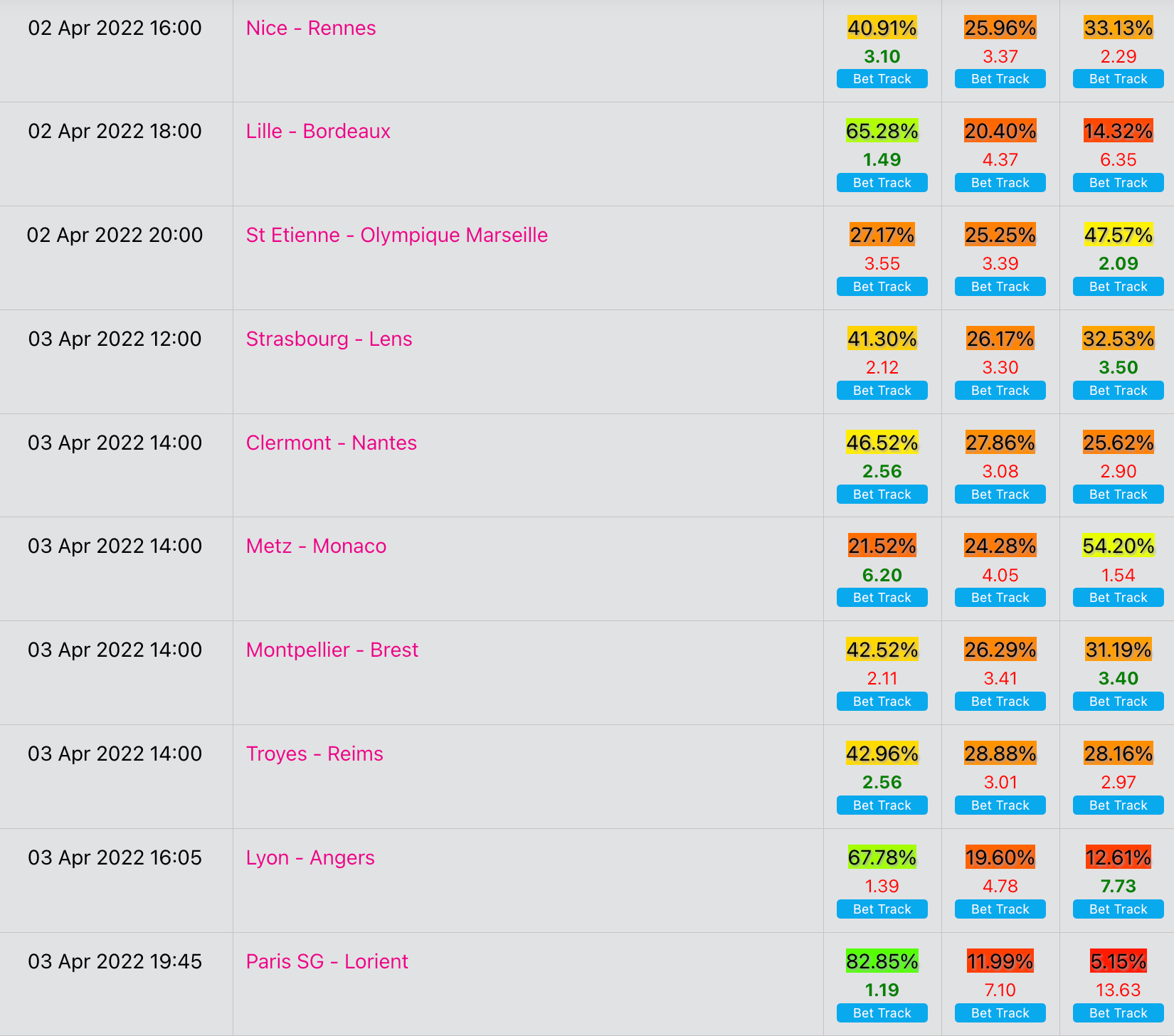The height and width of the screenshot is (1036, 1174).
Task: Open the Strasbourg - Lens match link
Action: 329,339
